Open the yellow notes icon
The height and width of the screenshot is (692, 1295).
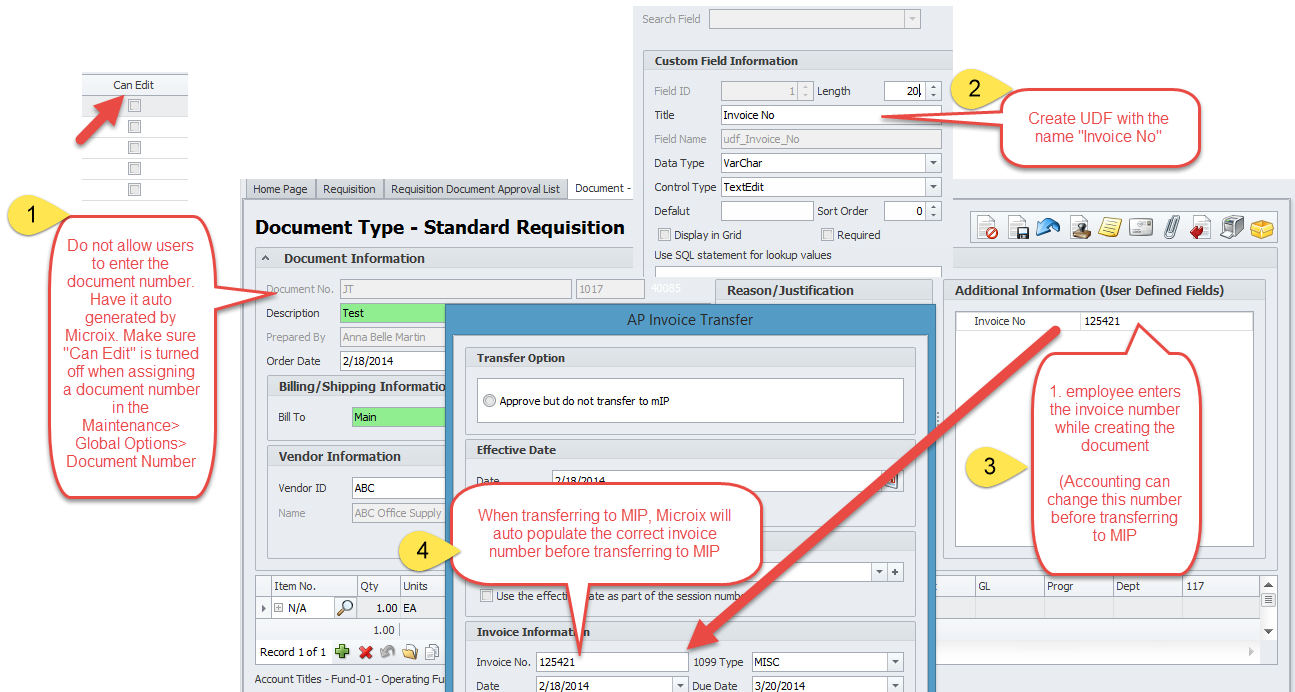[1109, 228]
